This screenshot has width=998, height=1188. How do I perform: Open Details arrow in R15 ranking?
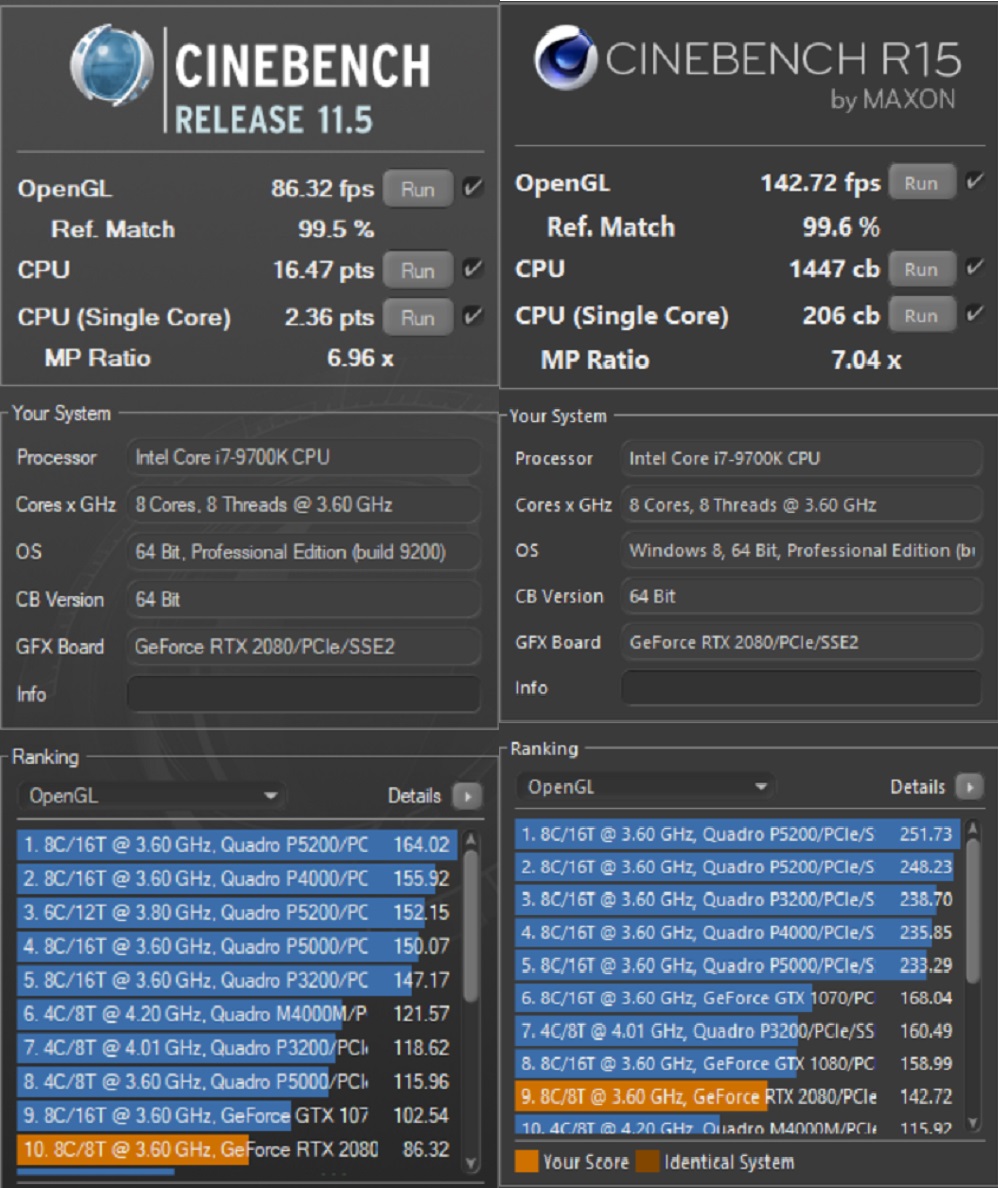coord(968,787)
